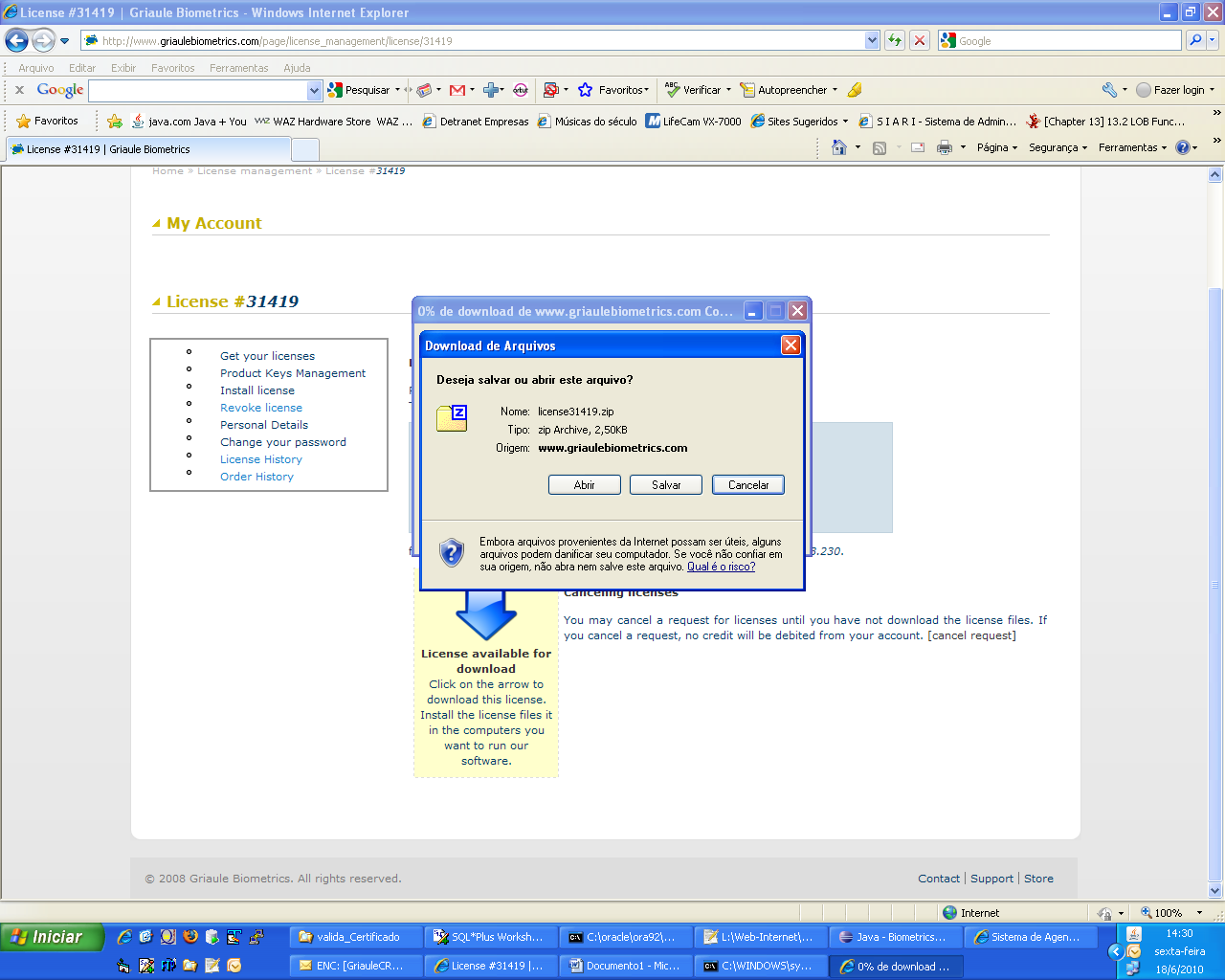
Task: Click the IE Forward navigation button
Action: coord(43,40)
